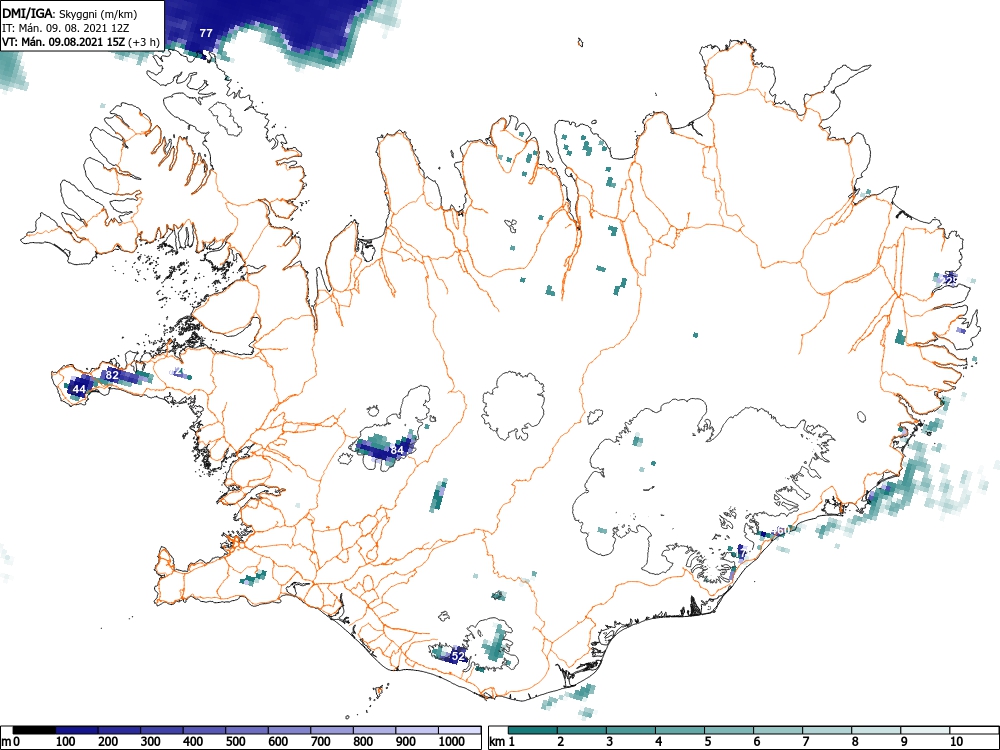Click the black 0 m legend swatch
Screen dimensions: 1000x750
[x=34, y=730]
